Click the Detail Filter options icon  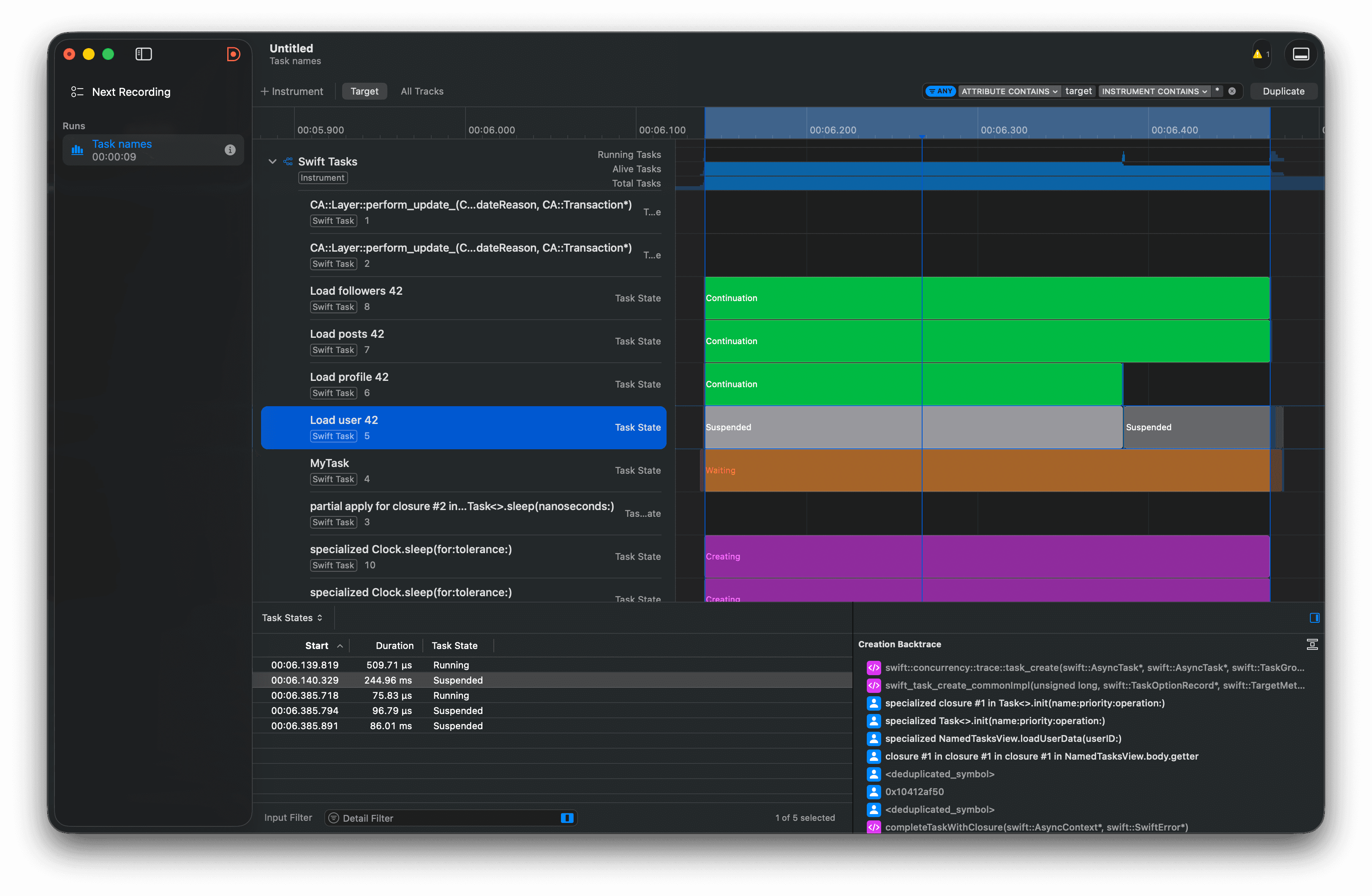tap(333, 817)
